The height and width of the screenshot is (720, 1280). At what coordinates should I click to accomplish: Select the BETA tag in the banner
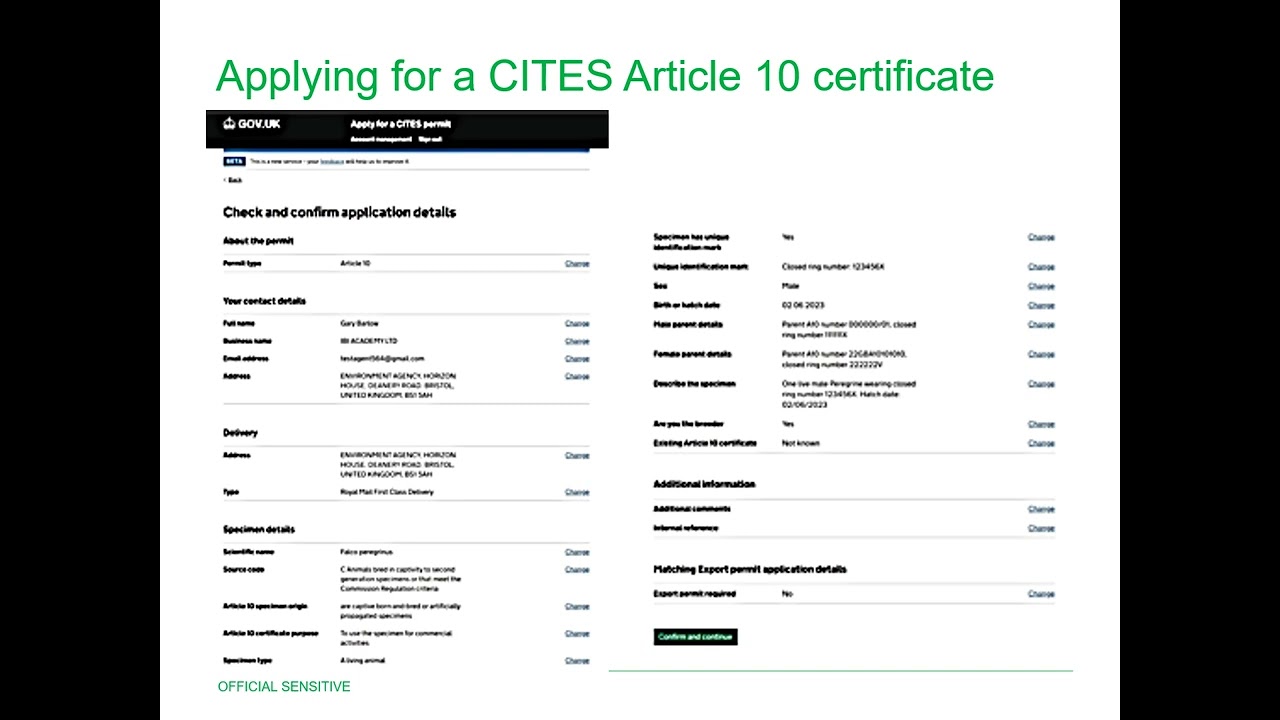(234, 161)
